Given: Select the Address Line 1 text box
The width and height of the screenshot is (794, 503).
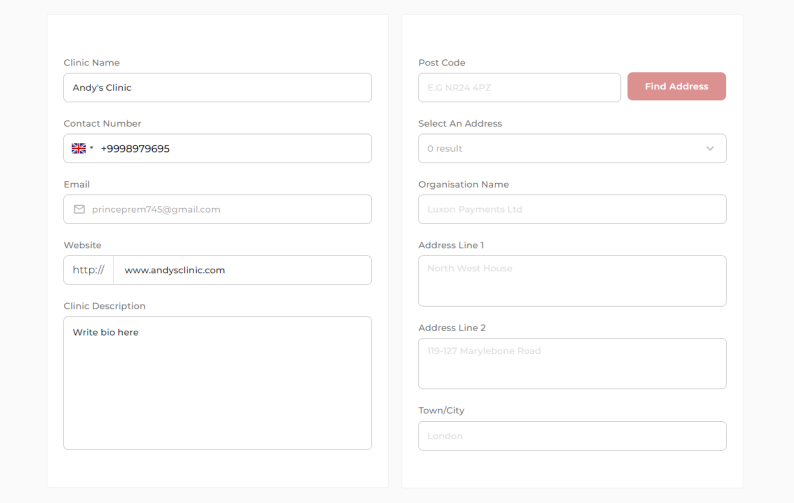Looking at the screenshot, I should [572, 281].
